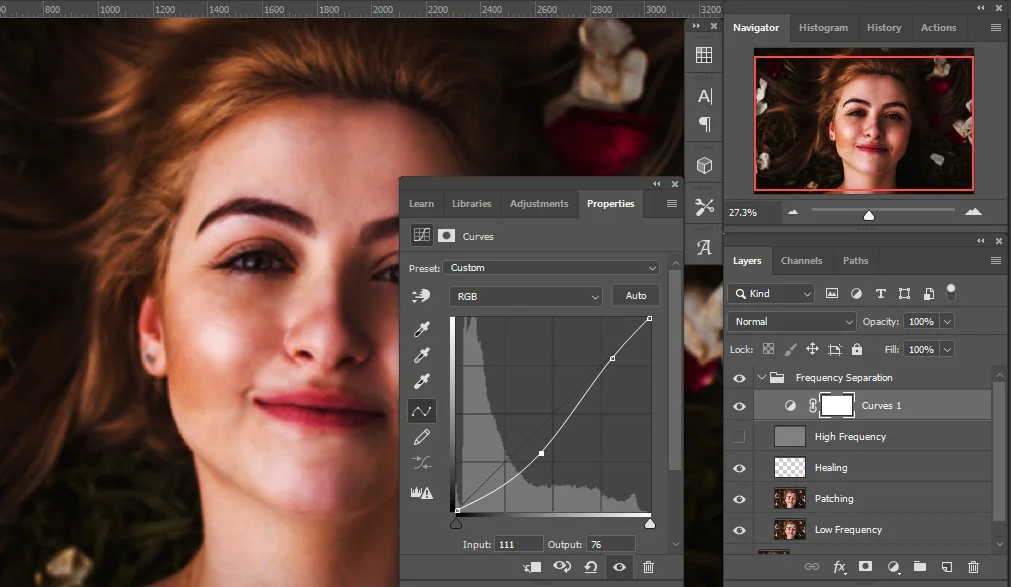
Task: Add a layer mask
Action: tap(865, 566)
